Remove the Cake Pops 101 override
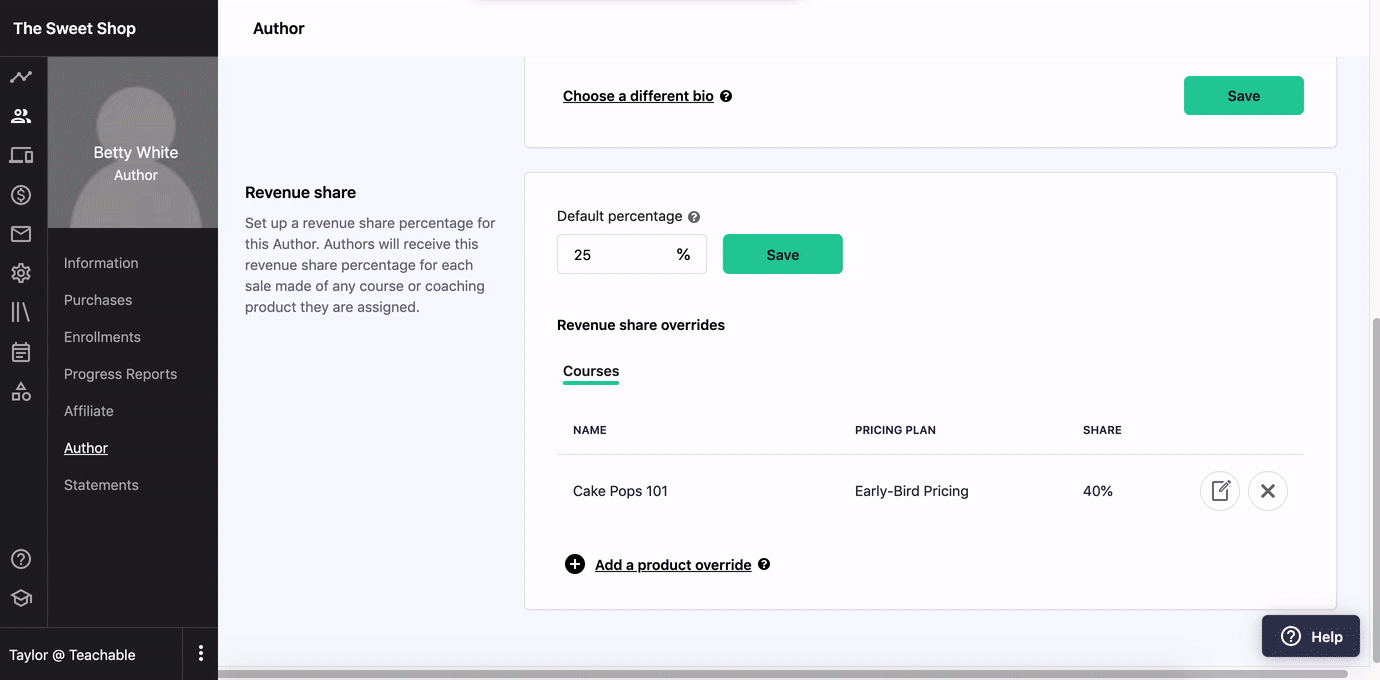The height and width of the screenshot is (680, 1380). tap(1268, 491)
